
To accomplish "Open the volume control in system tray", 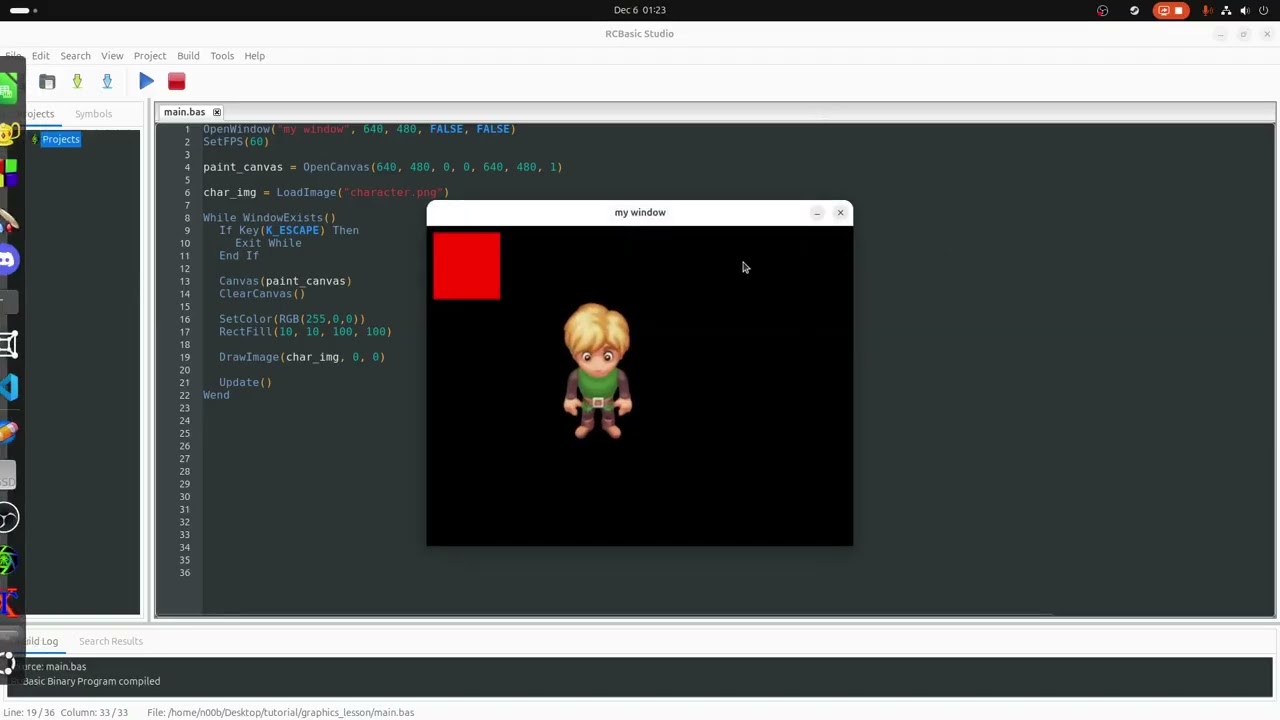I will tap(1245, 10).
